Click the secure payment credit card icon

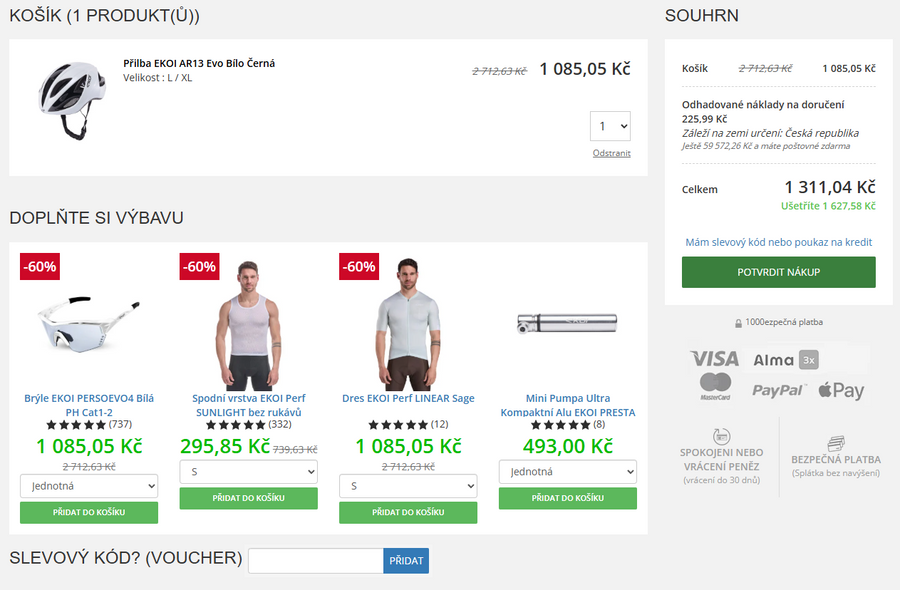coord(836,443)
